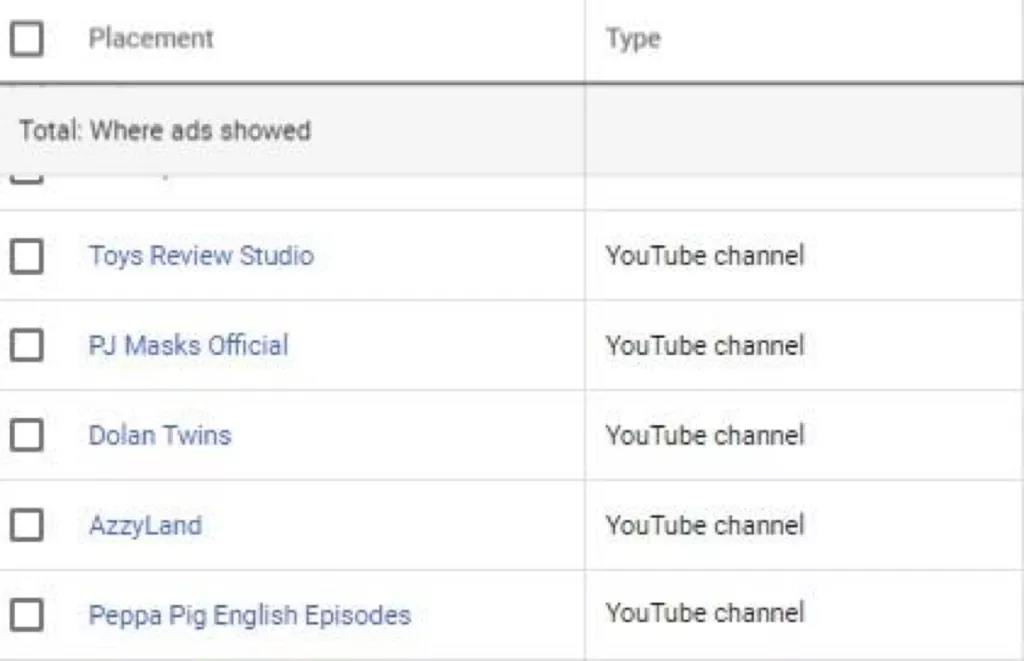
Task: Tick the select-all checkbox beside Placement header
Action: point(27,39)
